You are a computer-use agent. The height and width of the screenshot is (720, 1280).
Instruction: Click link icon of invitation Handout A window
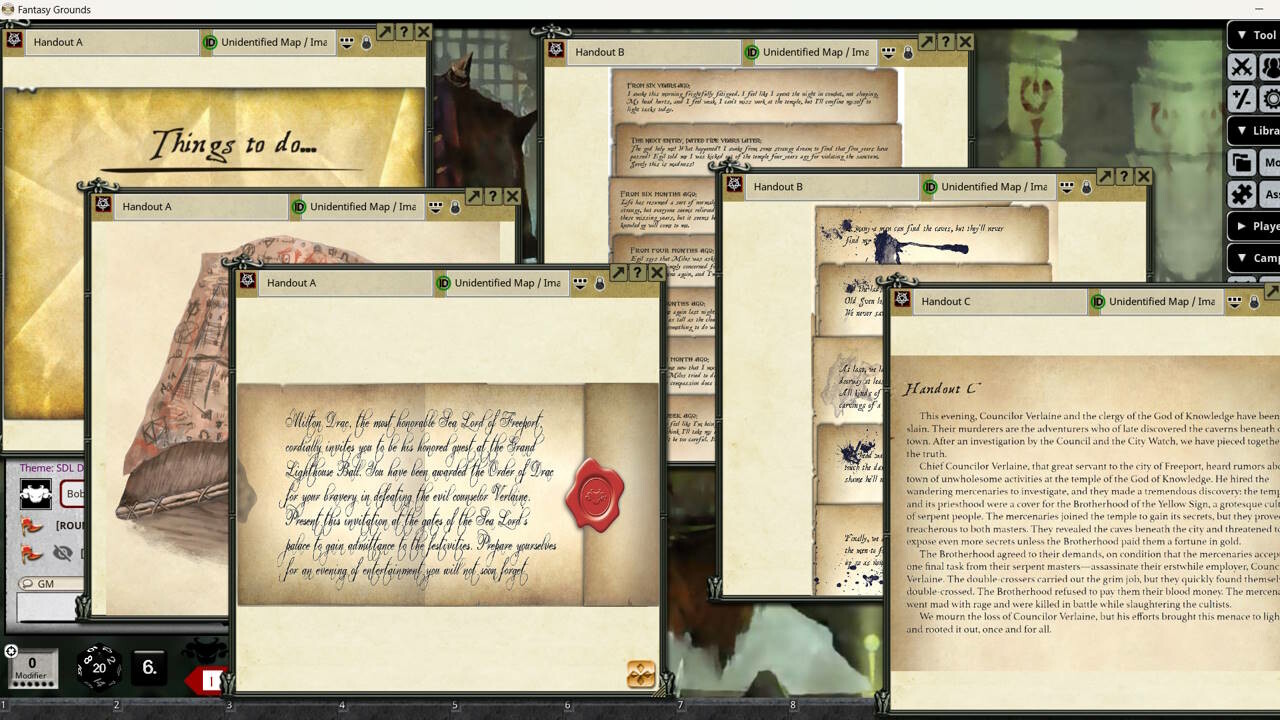tap(247, 281)
